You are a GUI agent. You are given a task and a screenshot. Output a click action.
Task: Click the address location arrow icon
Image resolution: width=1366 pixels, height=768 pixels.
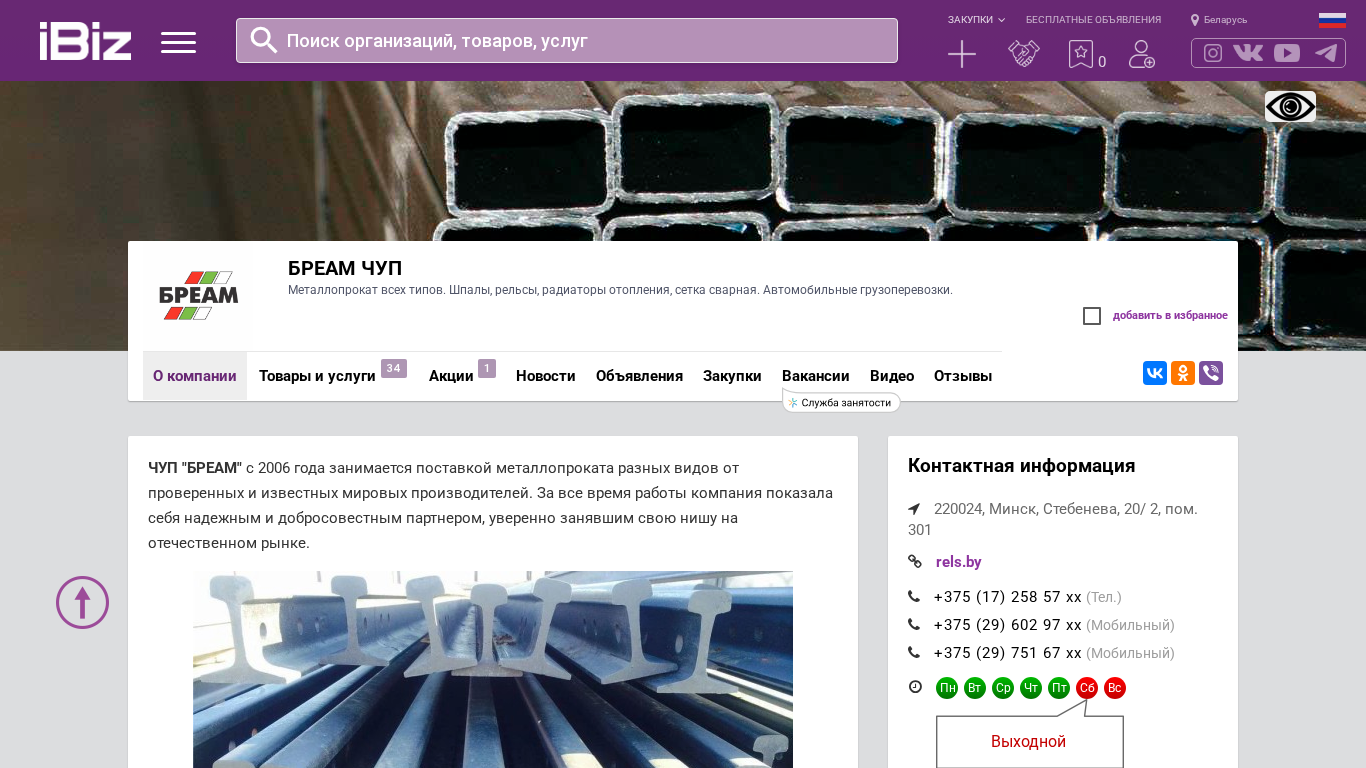tap(914, 509)
